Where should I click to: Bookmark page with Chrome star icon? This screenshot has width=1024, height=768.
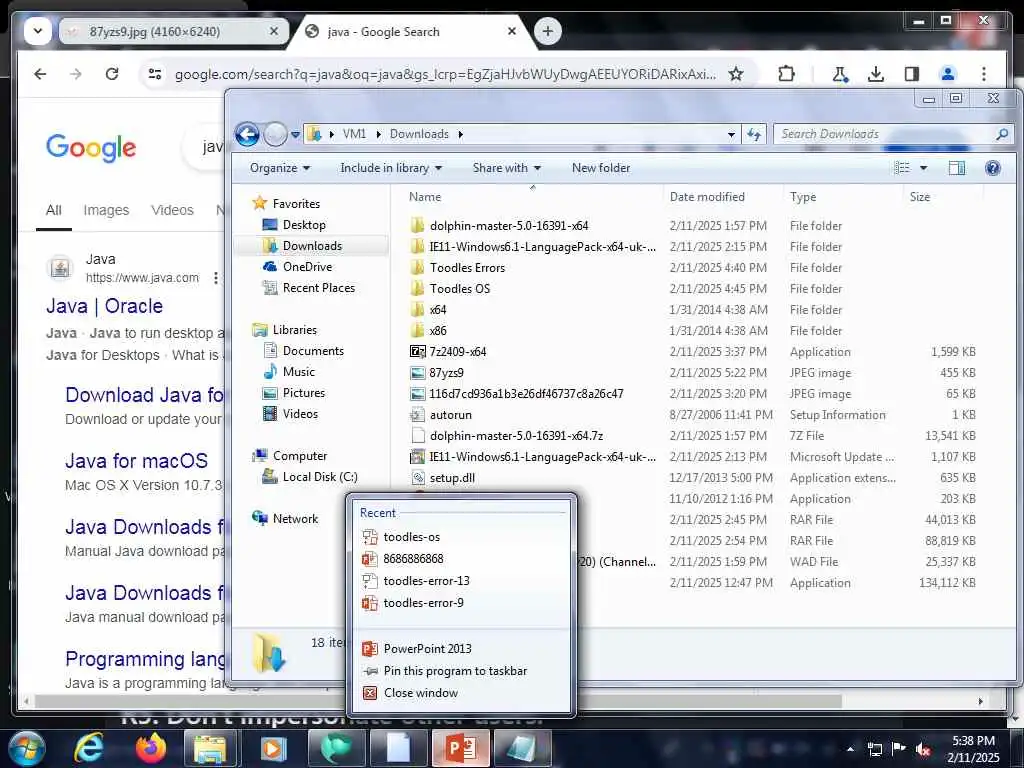pyautogui.click(x=736, y=74)
